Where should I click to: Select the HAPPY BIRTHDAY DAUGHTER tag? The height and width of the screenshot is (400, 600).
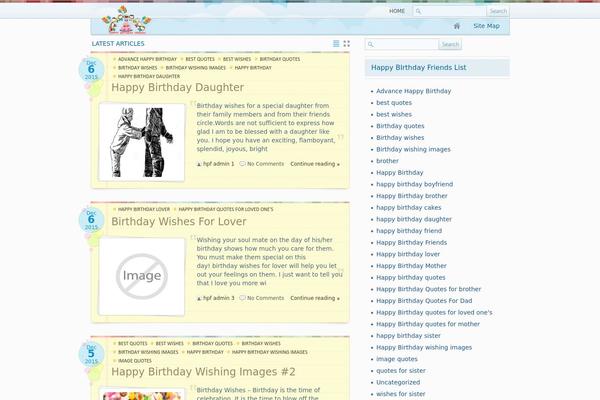click(149, 77)
